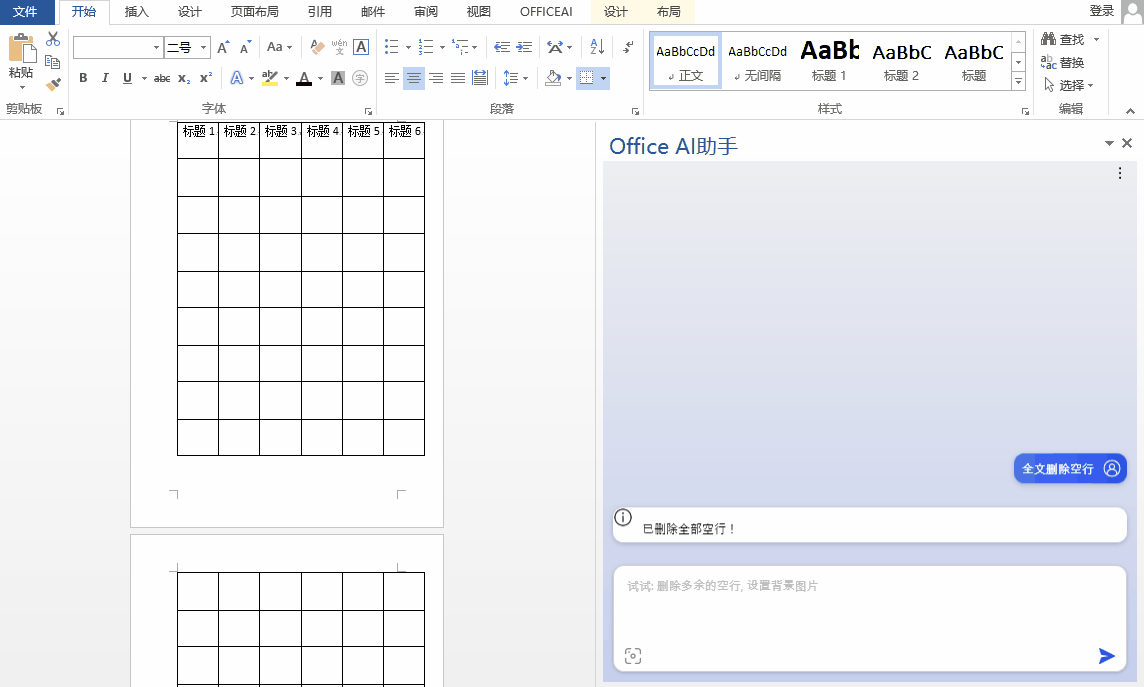The height and width of the screenshot is (687, 1144).
Task: Click the increase indent icon
Action: coord(524,47)
